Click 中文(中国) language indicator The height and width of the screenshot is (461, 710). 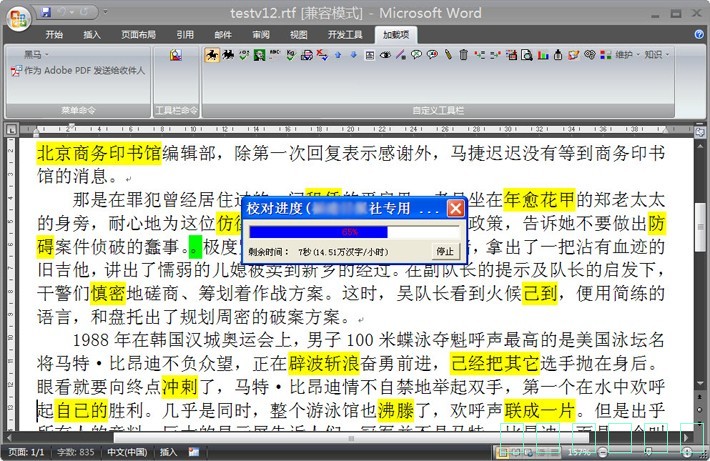tap(127, 452)
